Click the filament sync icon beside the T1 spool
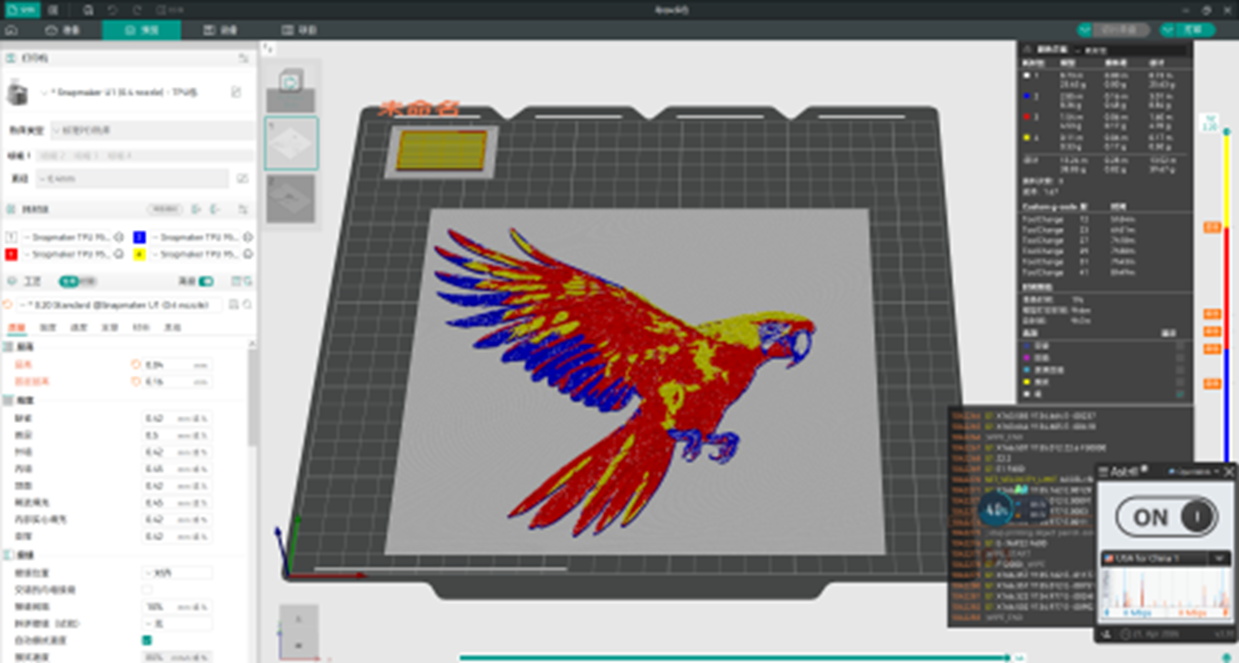Image resolution: width=1239 pixels, height=663 pixels. (x=119, y=237)
